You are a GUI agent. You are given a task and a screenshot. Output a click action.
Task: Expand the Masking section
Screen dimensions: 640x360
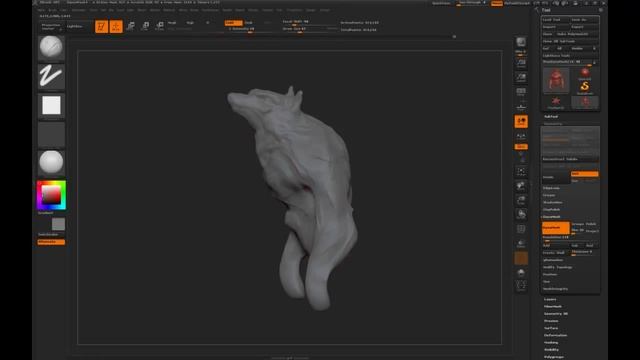[x=551, y=342]
